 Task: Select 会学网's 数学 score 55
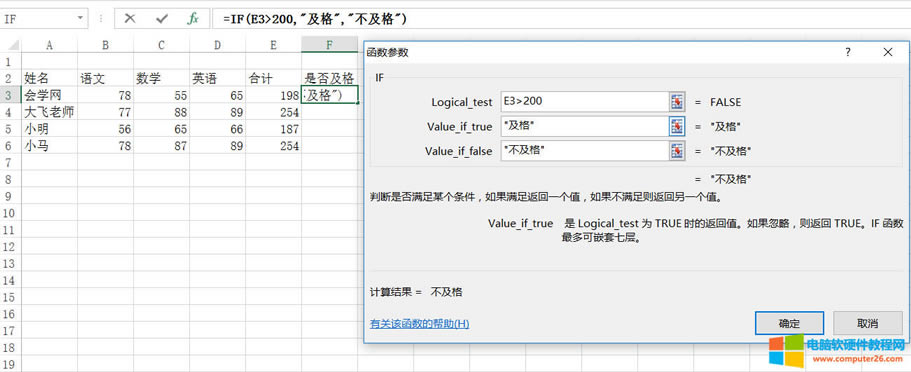162,95
